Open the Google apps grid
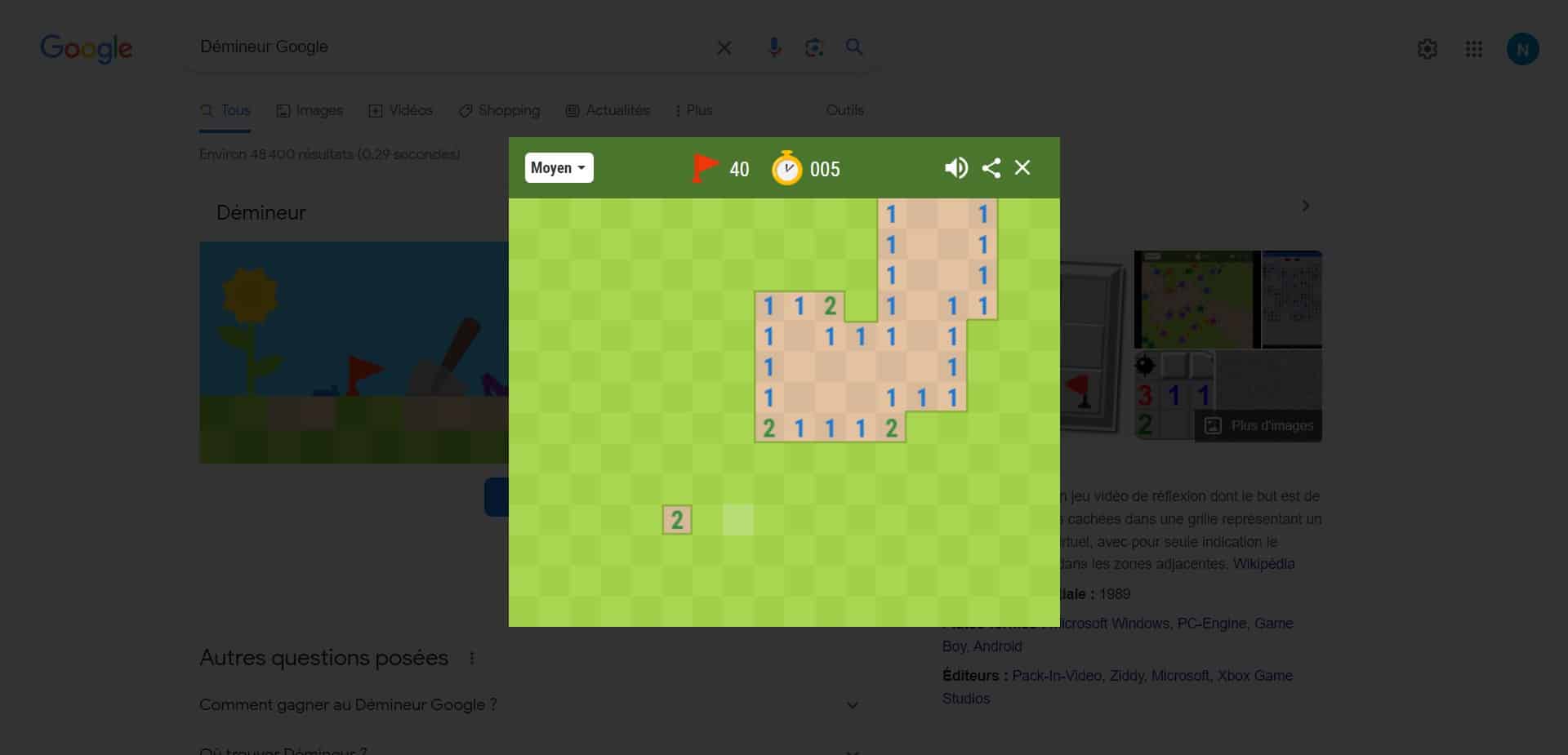This screenshot has width=1568, height=755. pos(1474,49)
